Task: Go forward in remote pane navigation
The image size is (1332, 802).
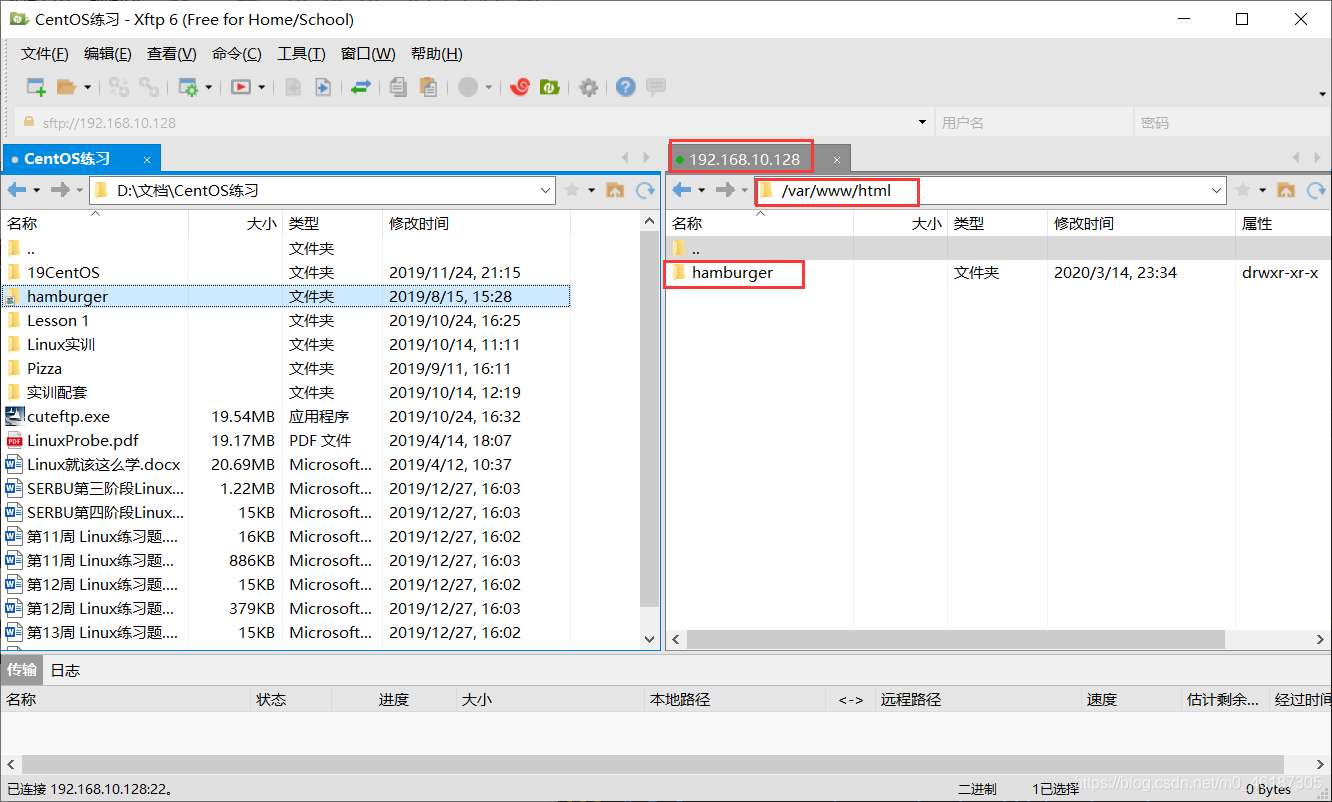Action: tap(725, 190)
